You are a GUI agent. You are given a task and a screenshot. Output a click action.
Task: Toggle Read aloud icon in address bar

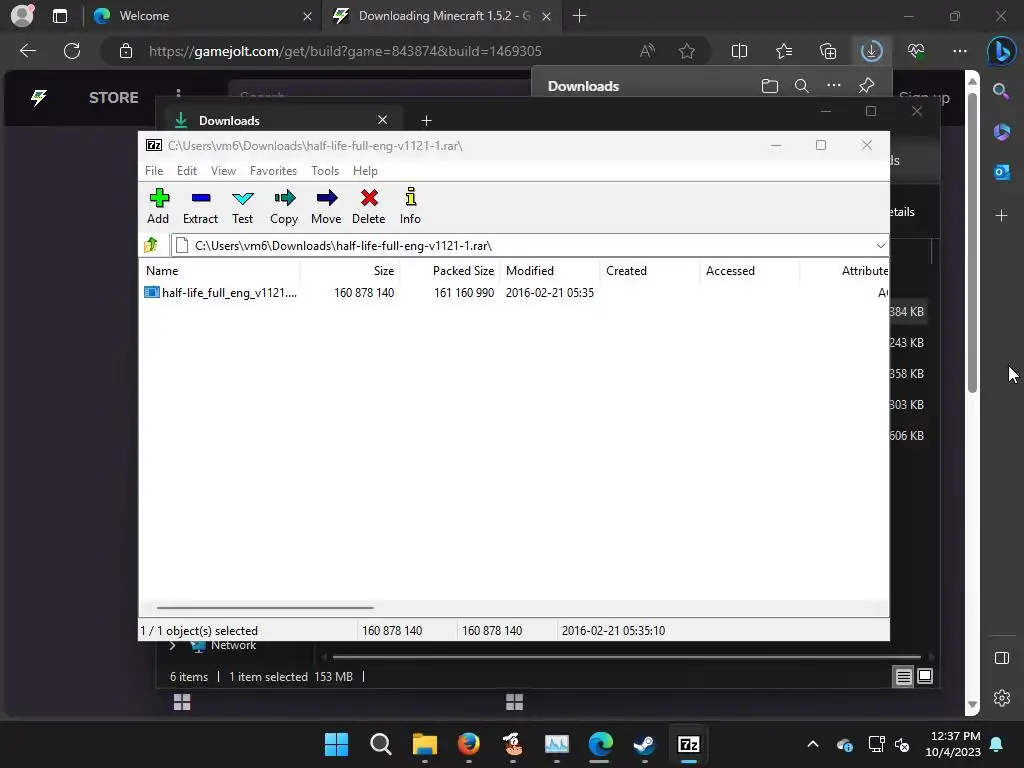pos(647,51)
